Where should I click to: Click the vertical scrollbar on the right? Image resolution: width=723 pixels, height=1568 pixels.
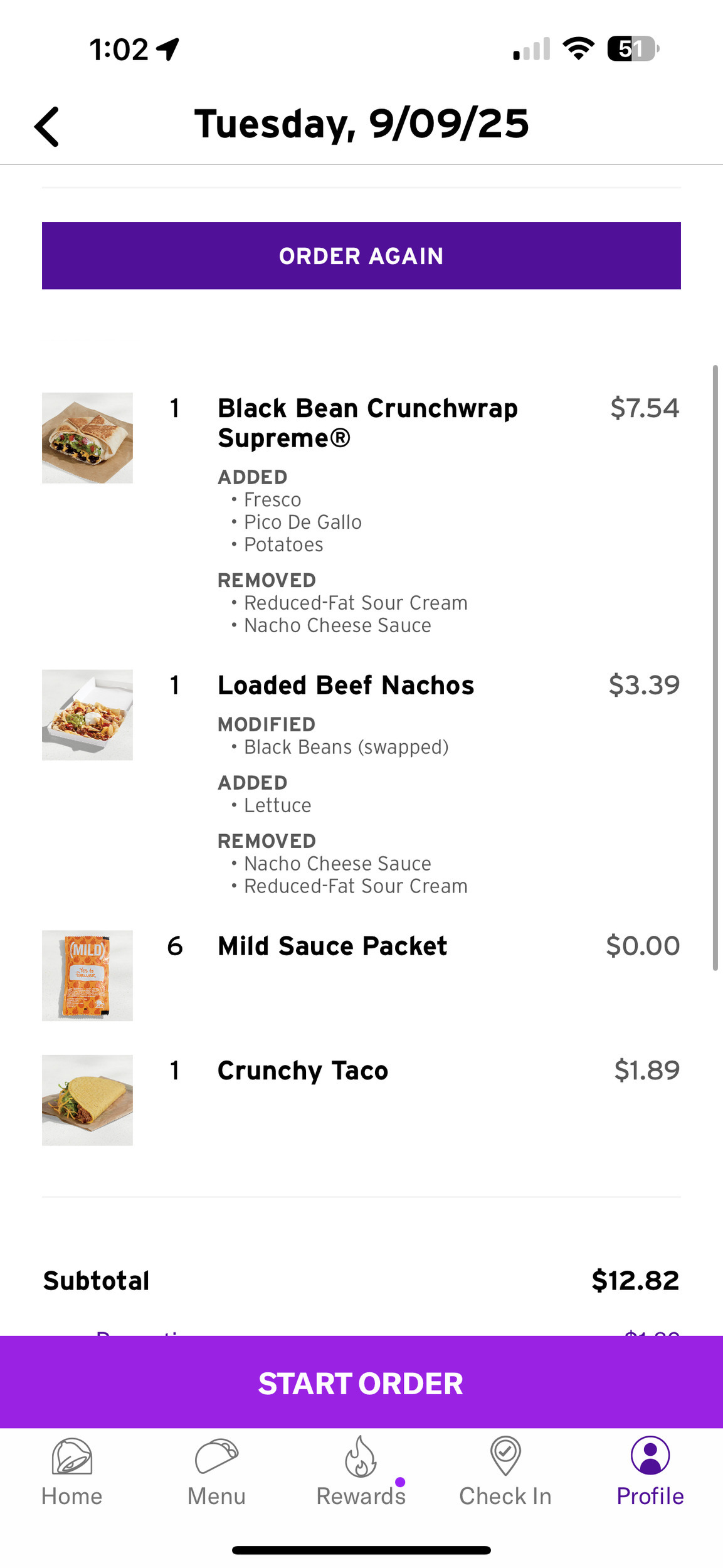[715, 667]
